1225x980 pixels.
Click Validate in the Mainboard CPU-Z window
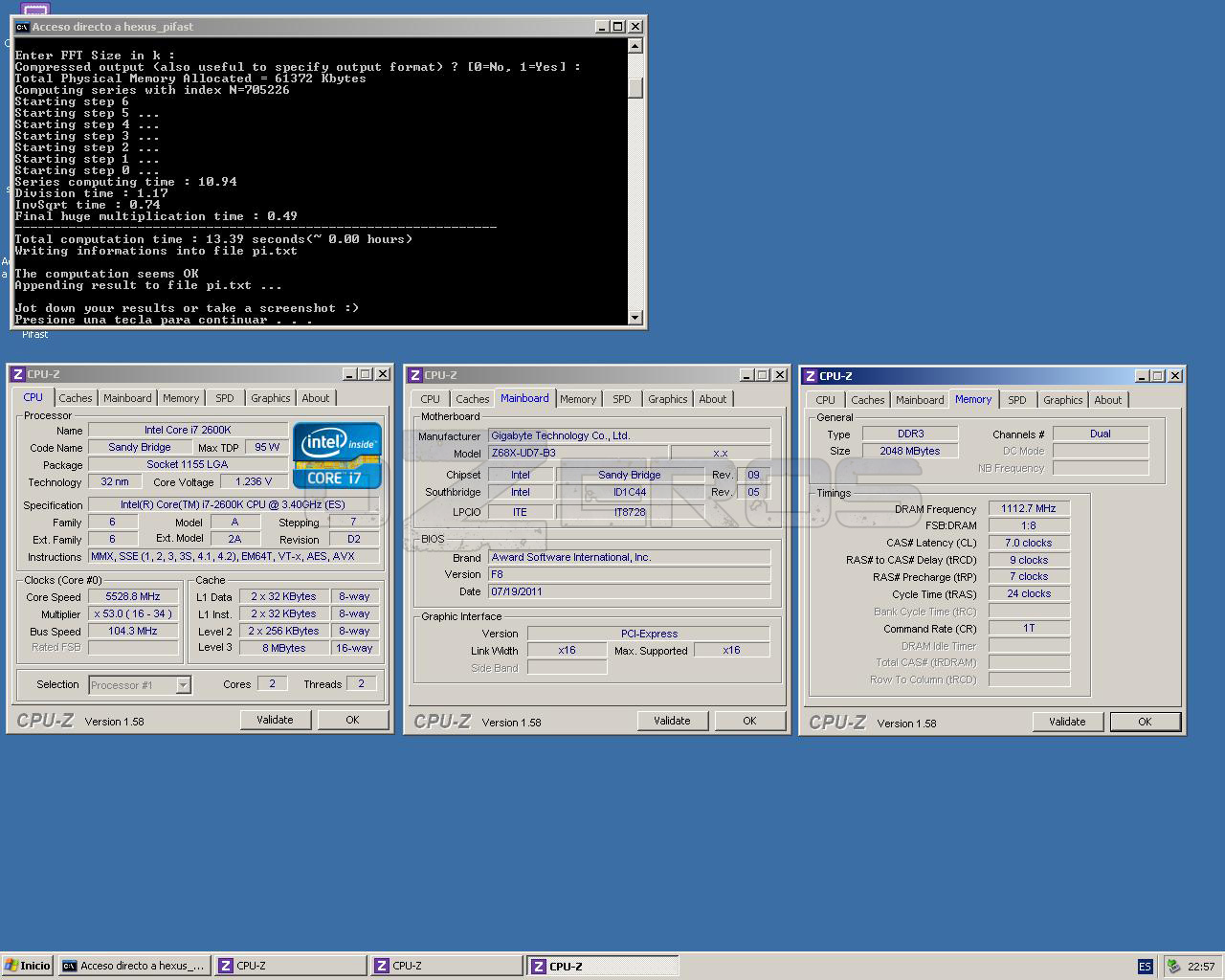click(672, 721)
